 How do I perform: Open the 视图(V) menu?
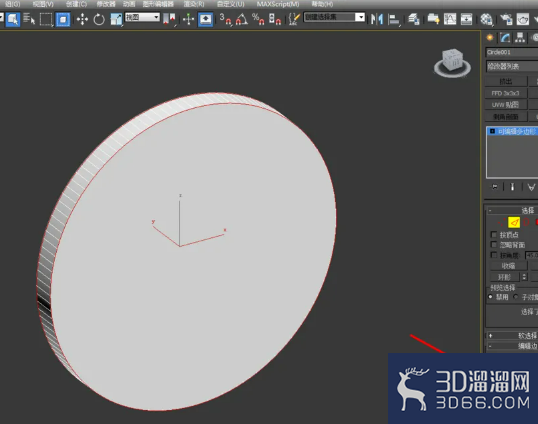click(x=43, y=4)
